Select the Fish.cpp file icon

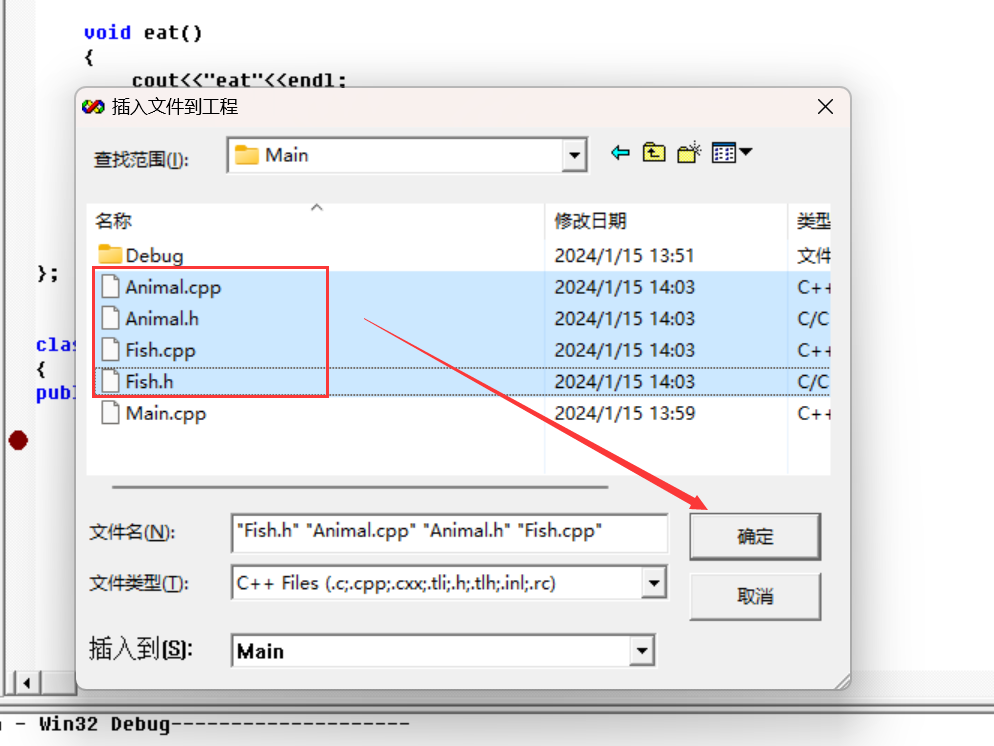click(110, 350)
